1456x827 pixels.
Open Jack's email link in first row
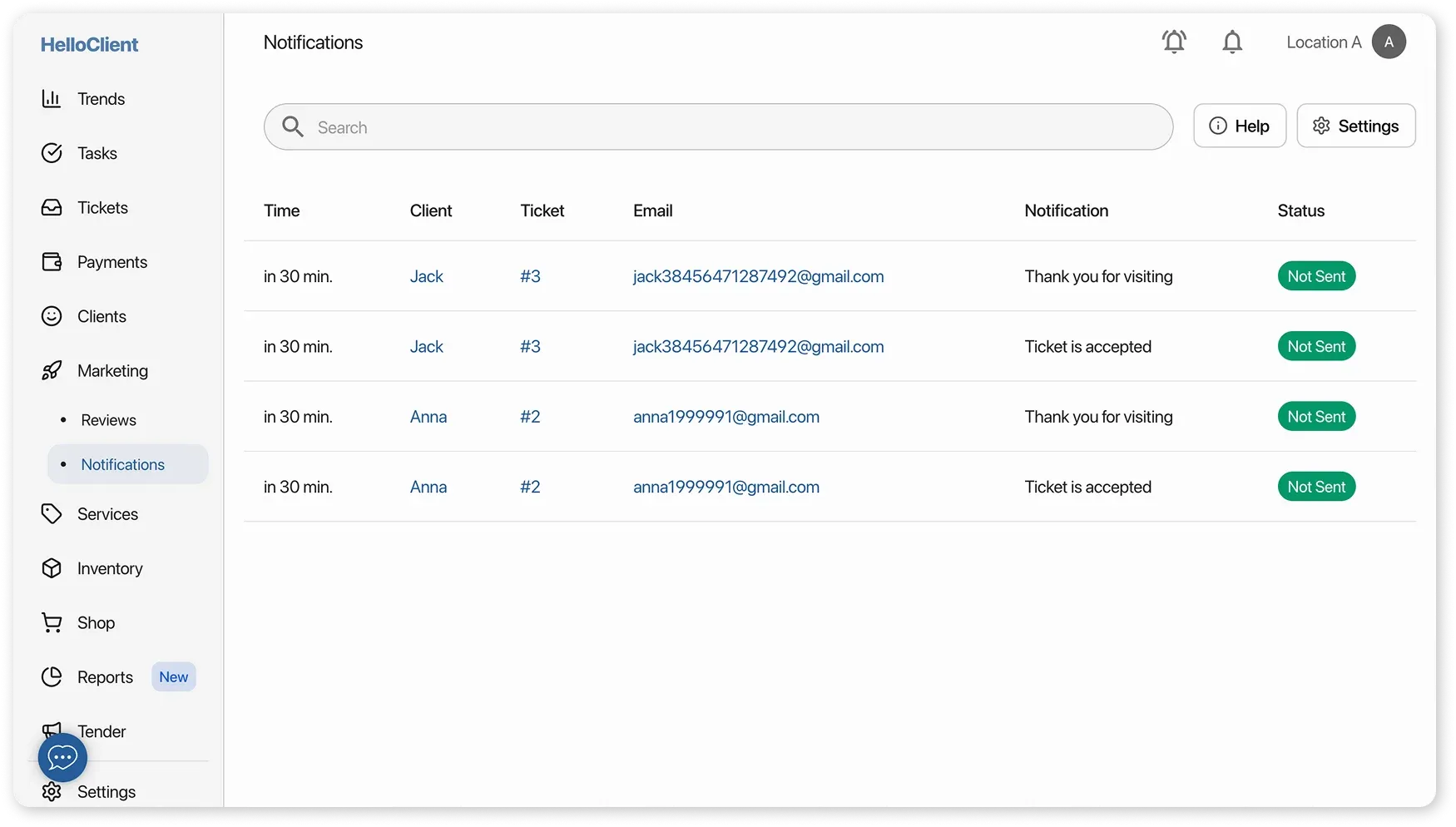[758, 276]
